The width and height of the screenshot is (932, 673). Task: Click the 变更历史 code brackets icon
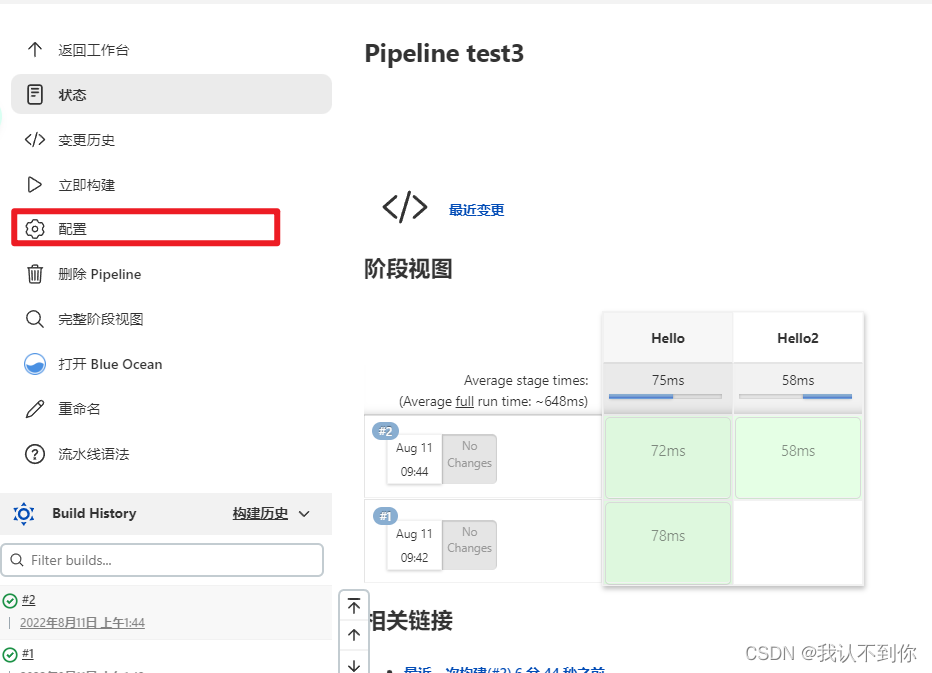coord(35,140)
